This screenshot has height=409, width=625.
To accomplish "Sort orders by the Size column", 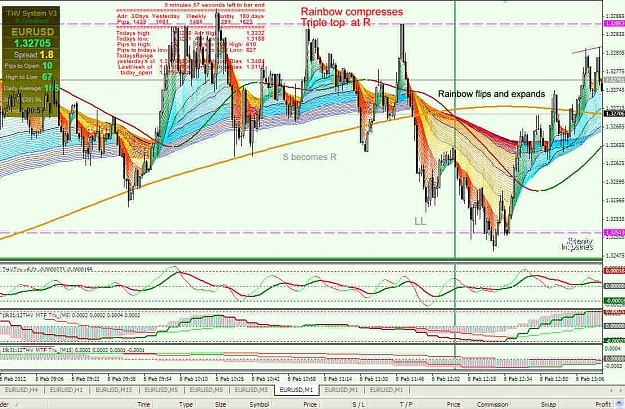I will (x=220, y=404).
